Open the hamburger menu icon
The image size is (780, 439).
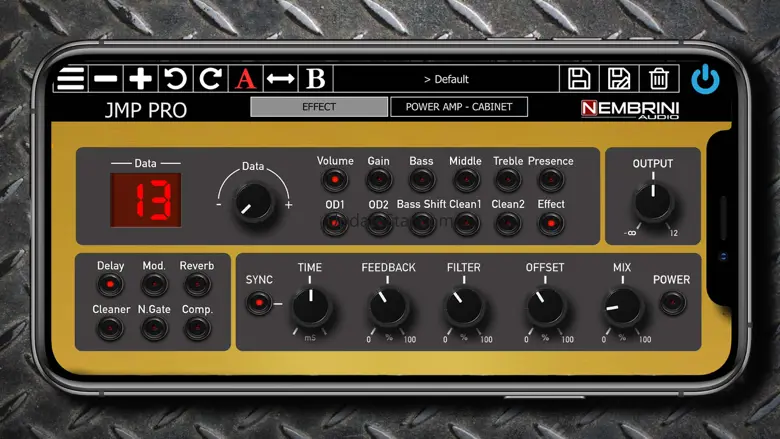[71, 79]
